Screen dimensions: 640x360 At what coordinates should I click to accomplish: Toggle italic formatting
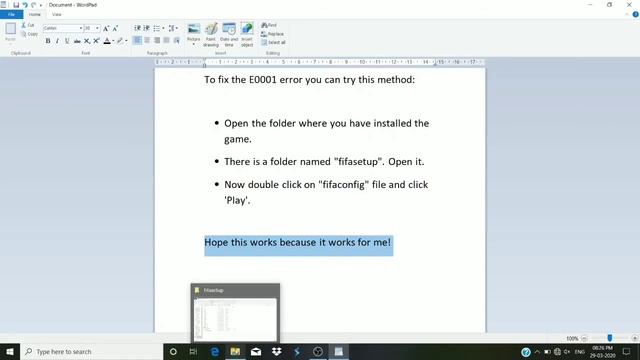[x=57, y=41]
